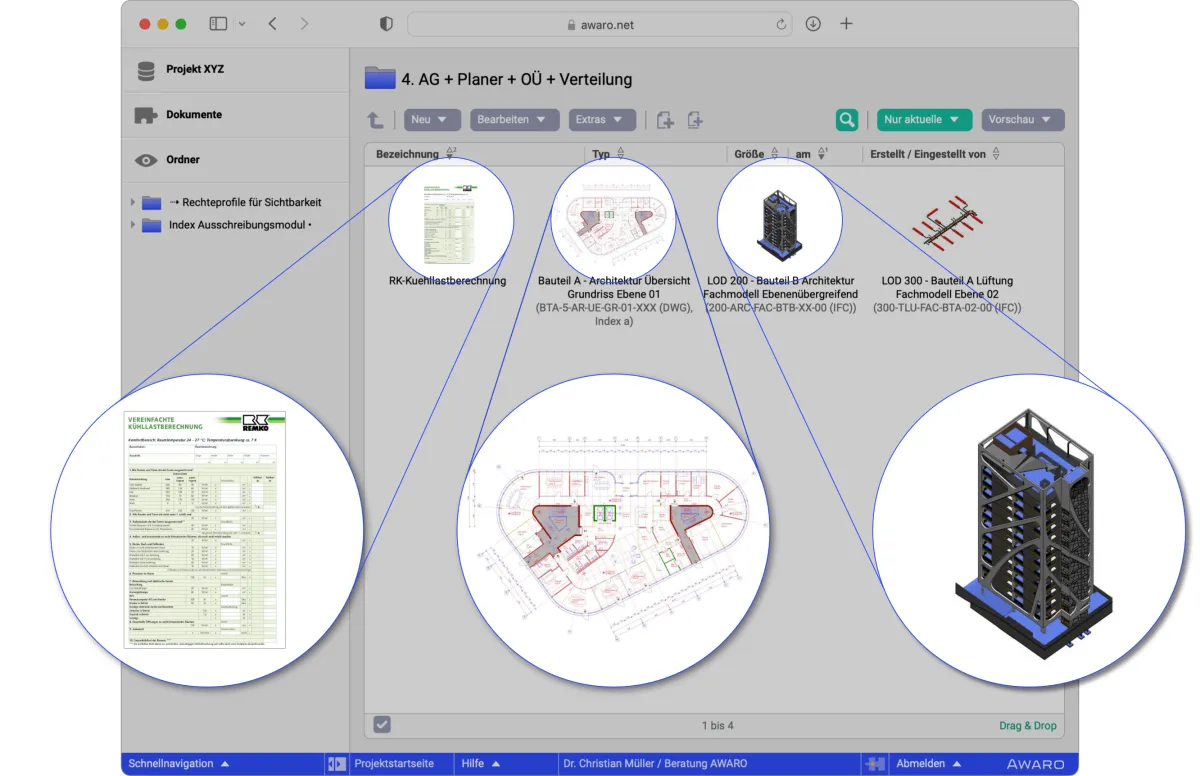Sort by Bezeichnung column header
1200x776 pixels.
point(407,154)
